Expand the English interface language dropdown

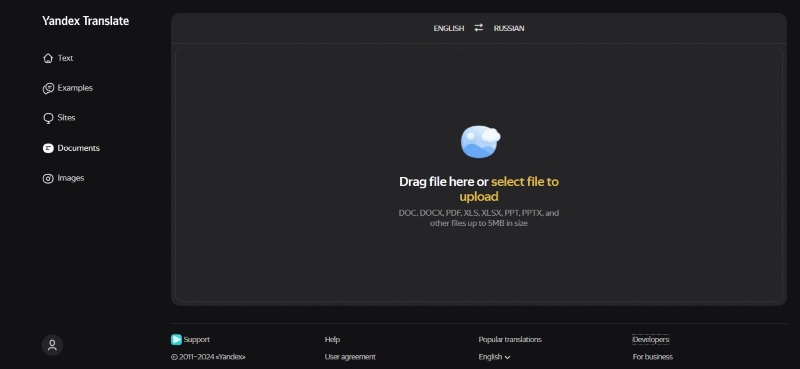click(494, 357)
